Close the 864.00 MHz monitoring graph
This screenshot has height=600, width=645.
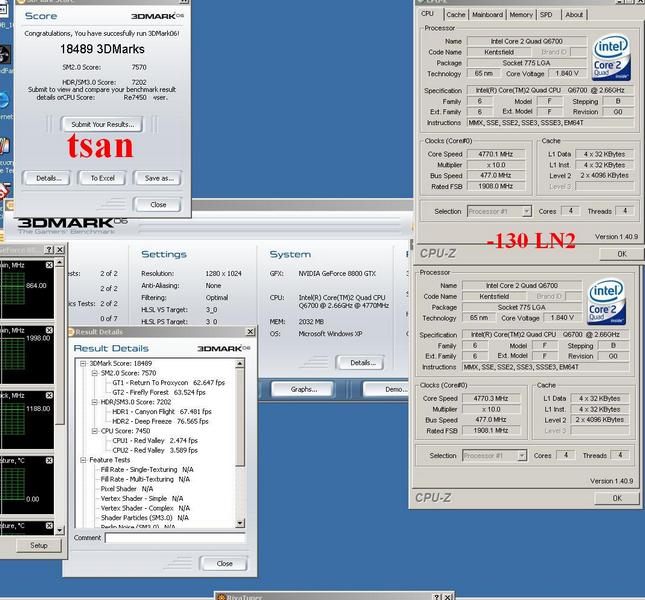coord(49,265)
